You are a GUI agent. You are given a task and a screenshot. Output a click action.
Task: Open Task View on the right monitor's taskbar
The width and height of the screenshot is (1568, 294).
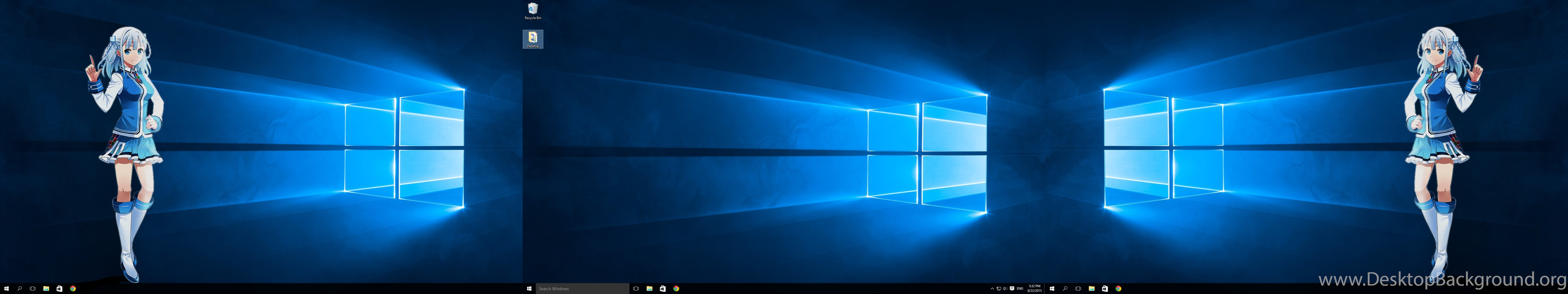pos(1078,289)
